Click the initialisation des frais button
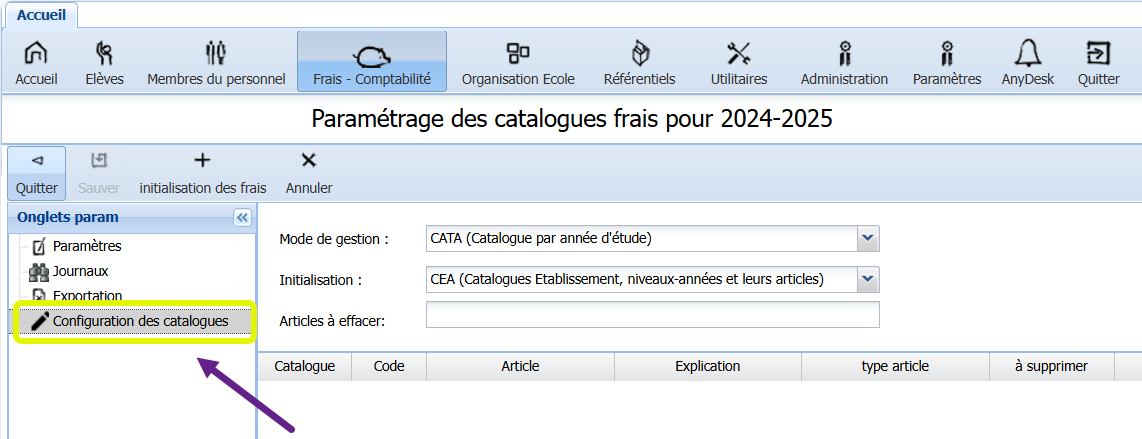Image resolution: width=1142 pixels, height=439 pixels. (202, 173)
